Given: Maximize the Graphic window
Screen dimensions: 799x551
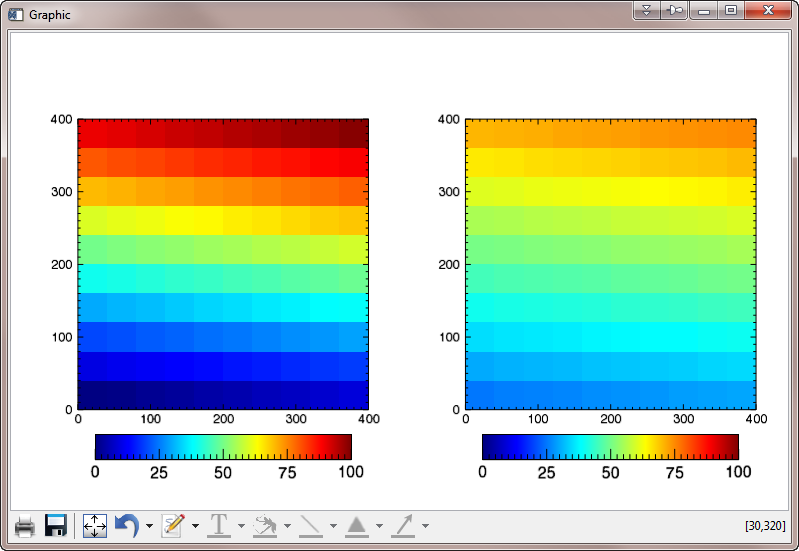Looking at the screenshot, I should (x=731, y=10).
